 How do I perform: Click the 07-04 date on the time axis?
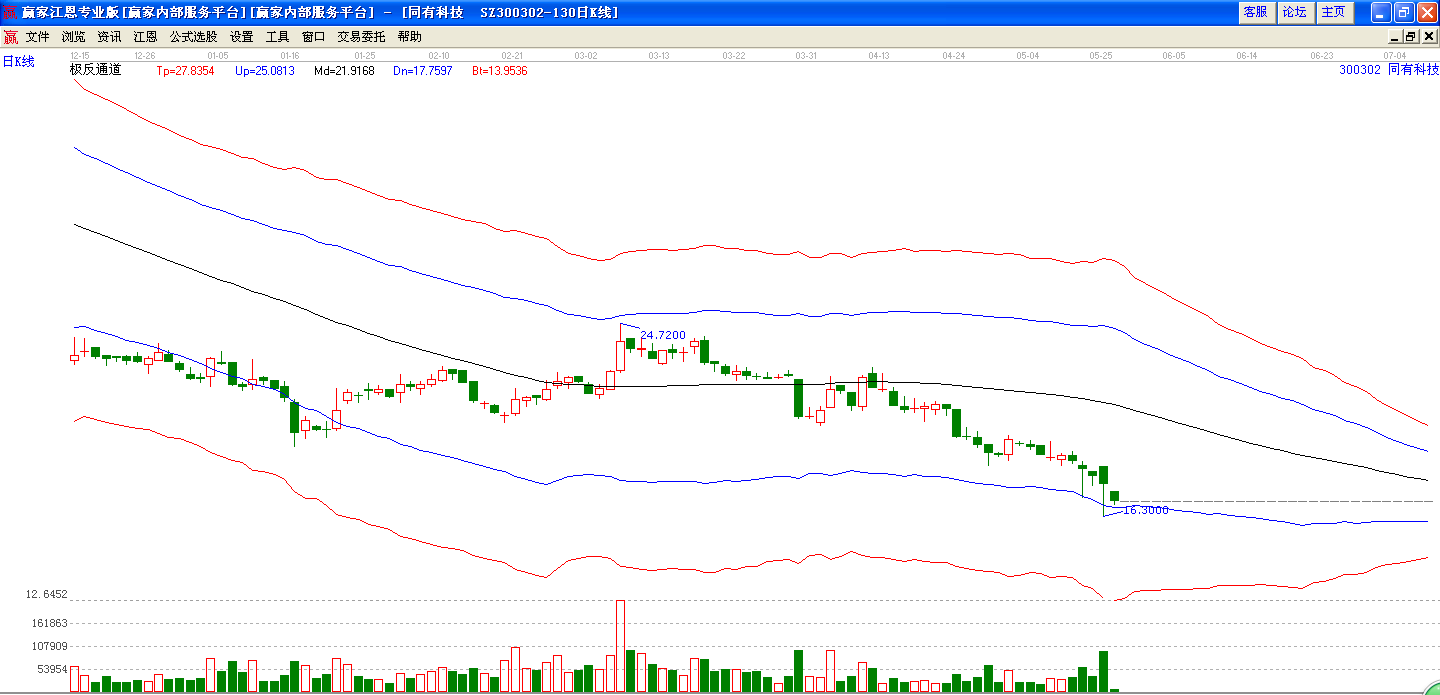click(1395, 55)
